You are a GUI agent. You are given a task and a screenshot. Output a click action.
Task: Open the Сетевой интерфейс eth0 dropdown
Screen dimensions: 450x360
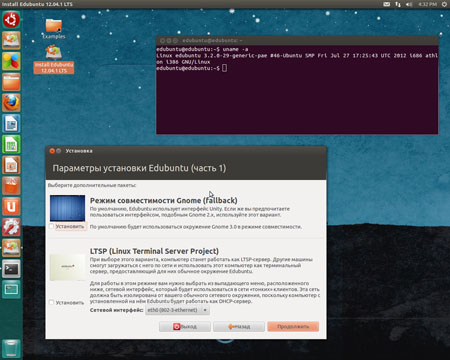pyautogui.click(x=177, y=310)
